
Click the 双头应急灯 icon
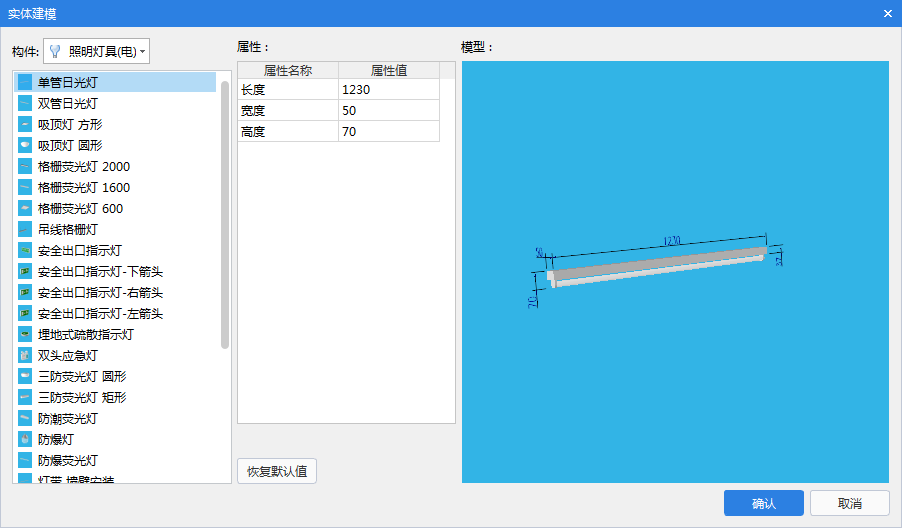pos(25,355)
